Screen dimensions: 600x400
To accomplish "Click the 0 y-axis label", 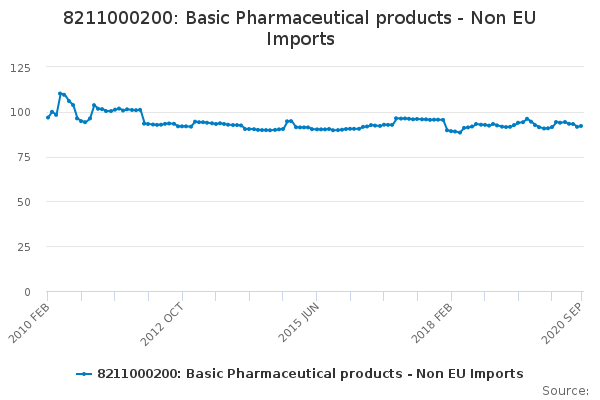I will [x=27, y=292].
